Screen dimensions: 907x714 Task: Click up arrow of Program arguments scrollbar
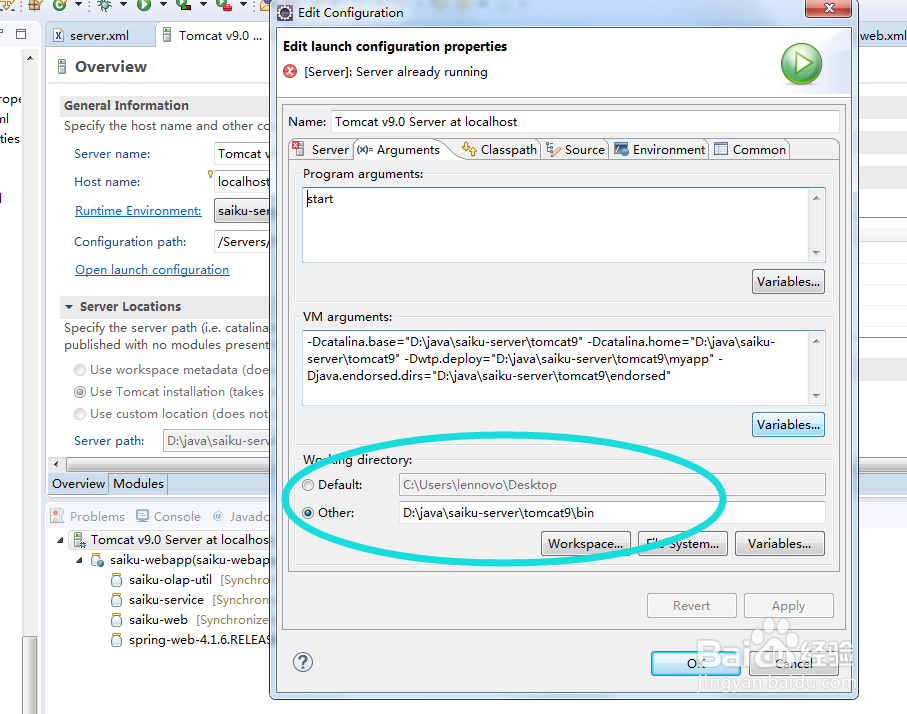[816, 198]
